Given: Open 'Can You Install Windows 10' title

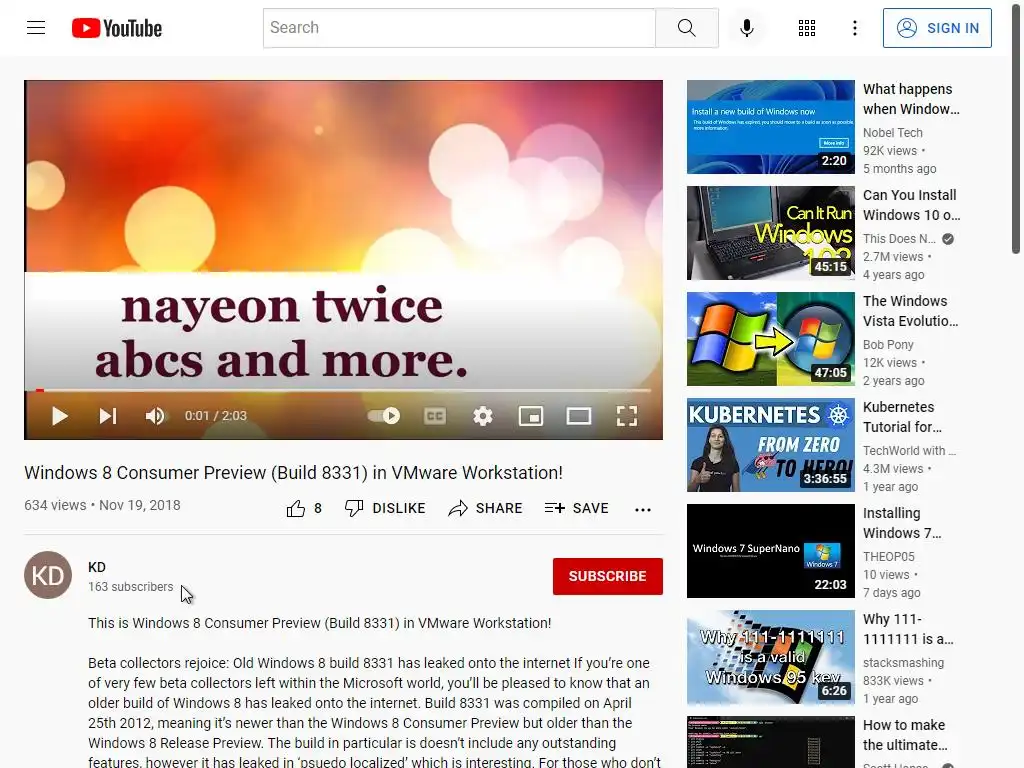Looking at the screenshot, I should pos(911,205).
